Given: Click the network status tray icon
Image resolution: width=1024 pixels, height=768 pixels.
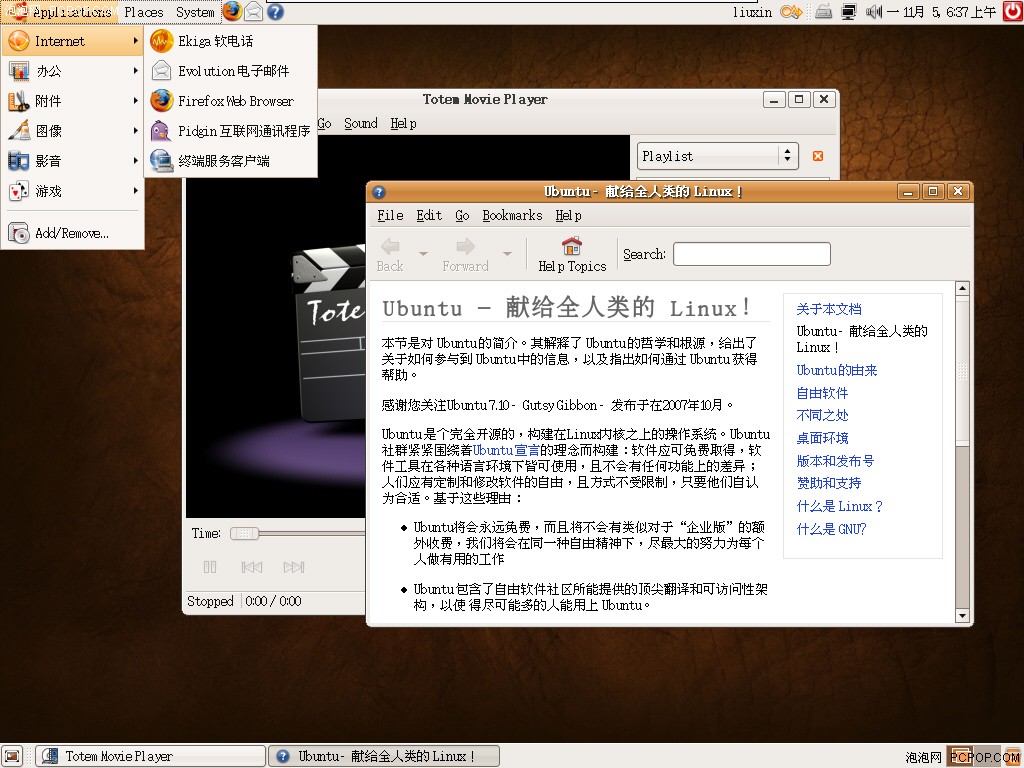Looking at the screenshot, I should point(848,12).
